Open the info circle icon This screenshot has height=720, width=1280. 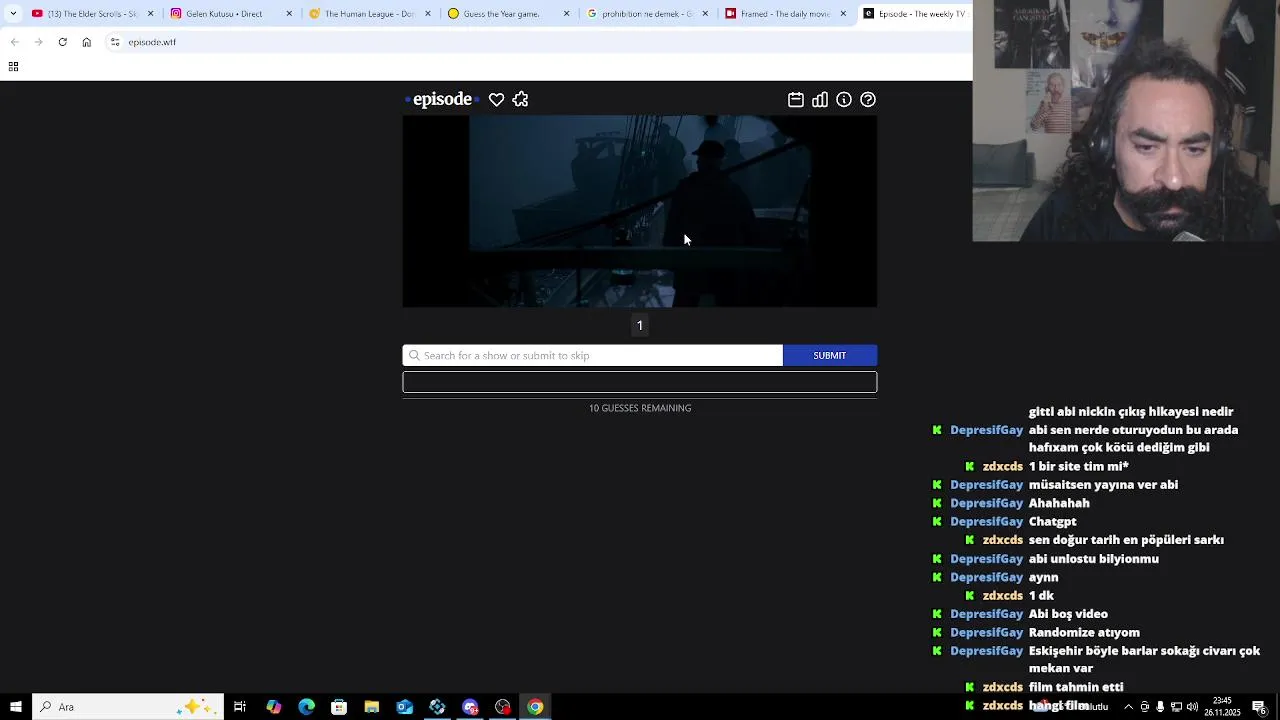[x=844, y=100]
